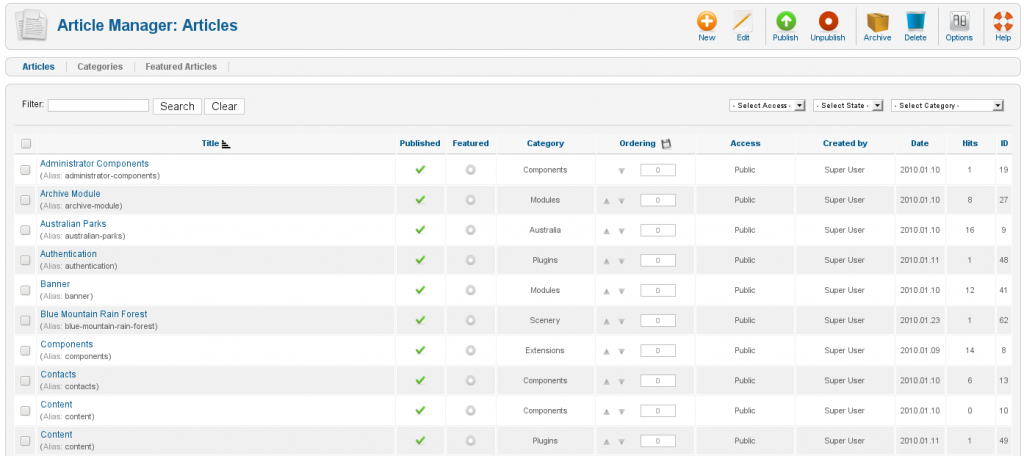Toggle featured circle for Authentication
1024x456 pixels.
470,260
